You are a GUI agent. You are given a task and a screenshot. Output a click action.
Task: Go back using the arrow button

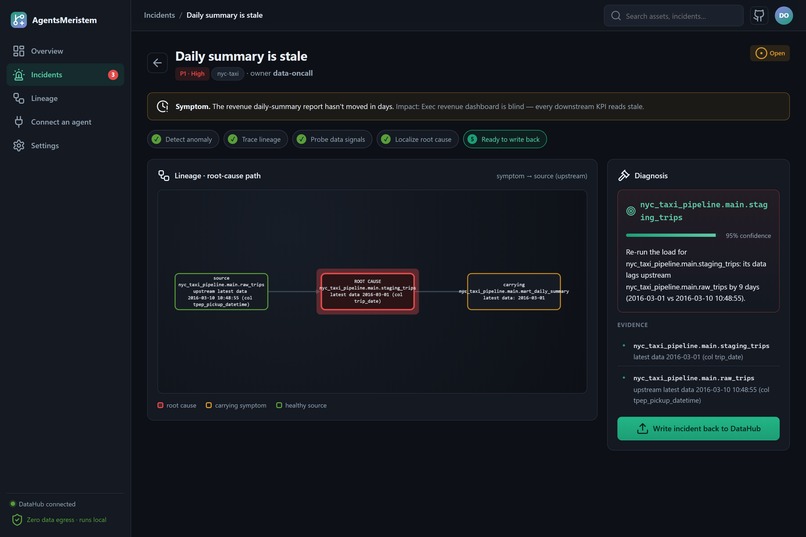pos(157,63)
